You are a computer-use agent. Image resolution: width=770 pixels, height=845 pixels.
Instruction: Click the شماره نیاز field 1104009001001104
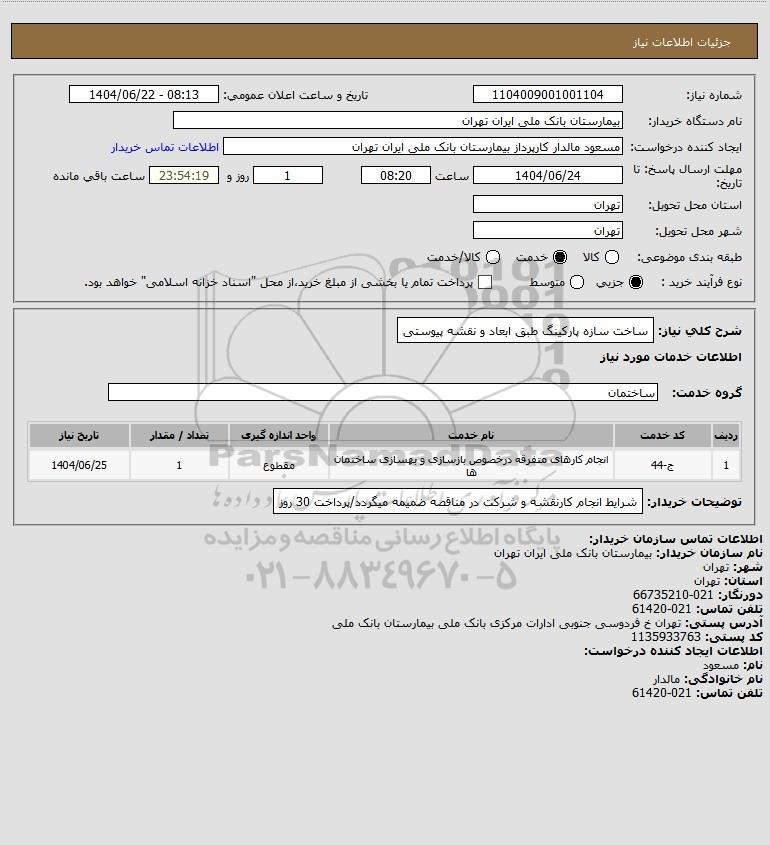[x=547, y=94]
